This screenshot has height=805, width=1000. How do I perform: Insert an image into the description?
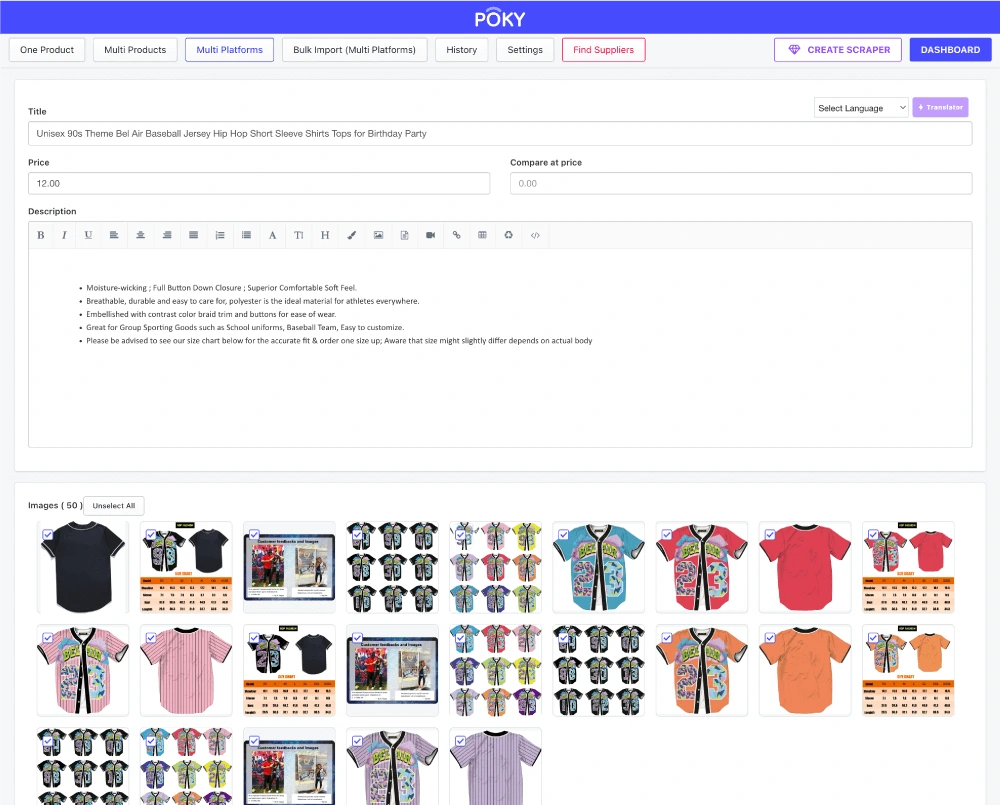click(378, 235)
